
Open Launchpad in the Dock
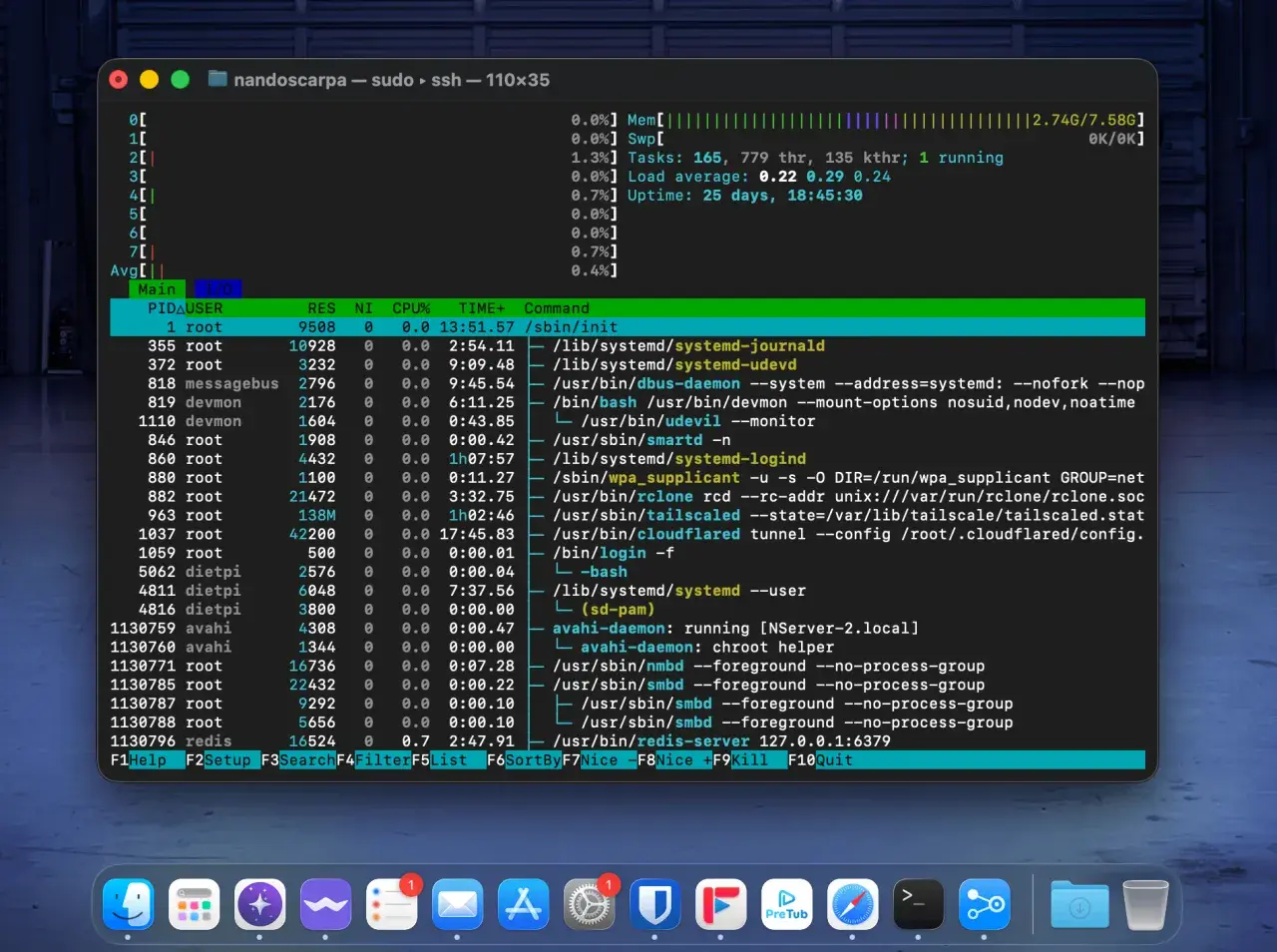click(194, 904)
